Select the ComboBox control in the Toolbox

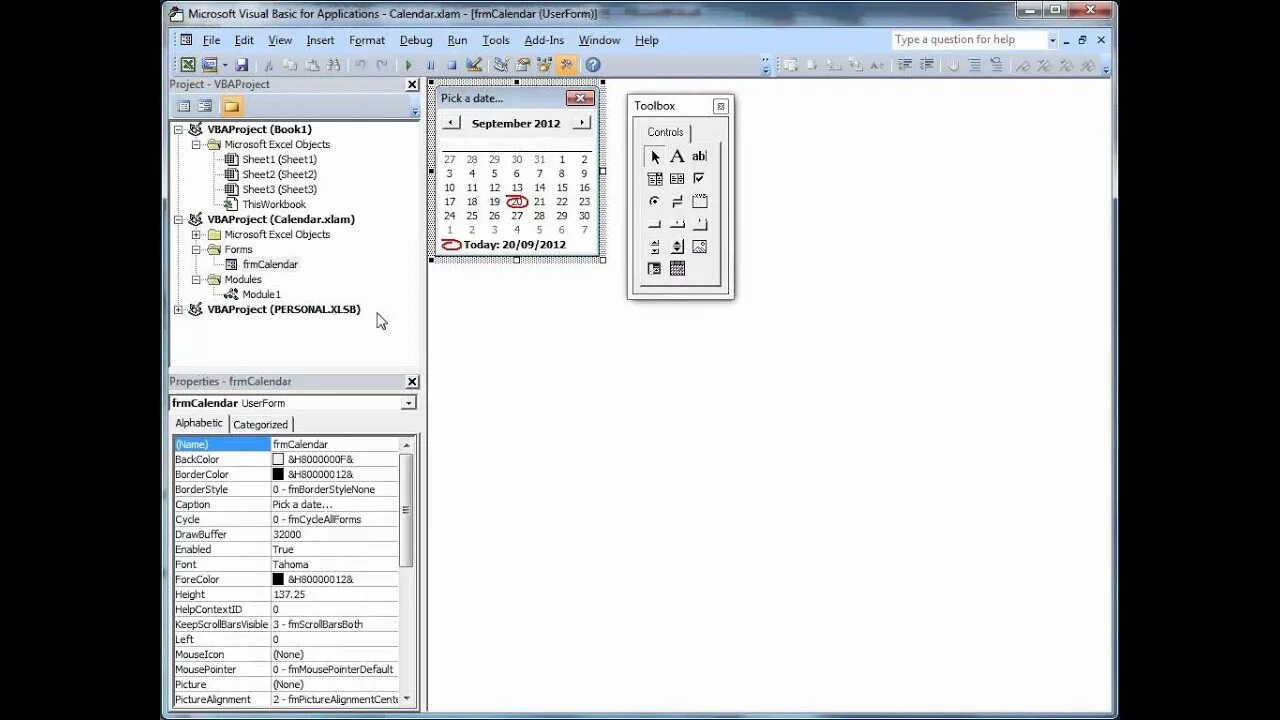coord(654,179)
